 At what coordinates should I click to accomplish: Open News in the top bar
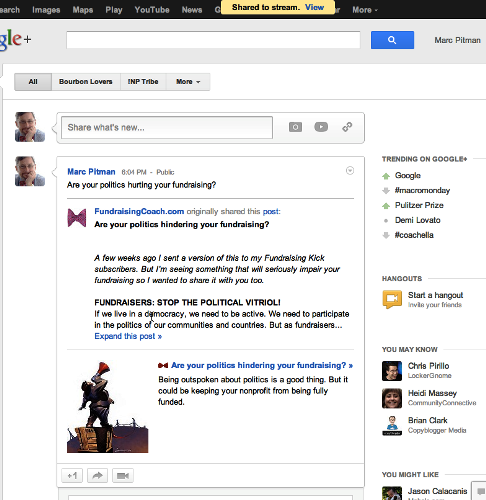pyautogui.click(x=192, y=10)
